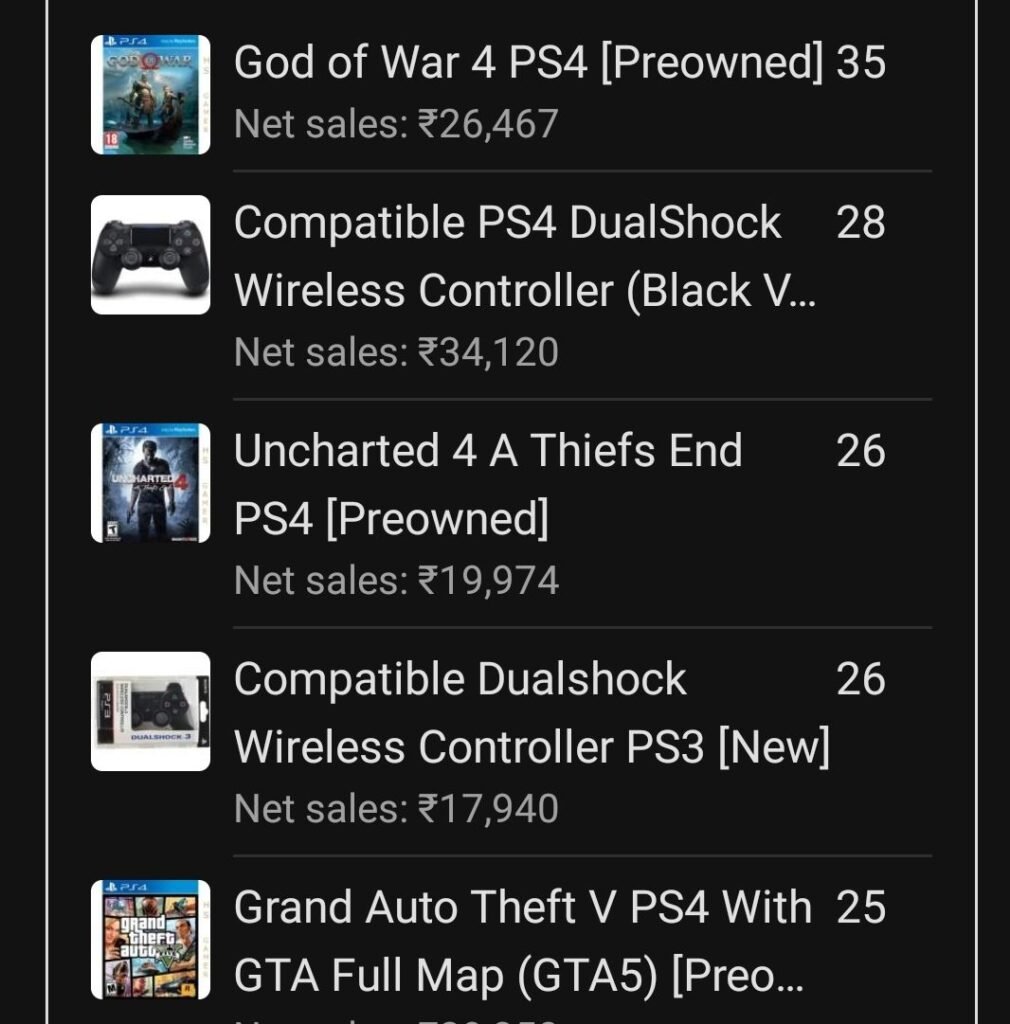Click the Net sales ₹34,120 text
This screenshot has height=1024, width=1010.
tap(396, 353)
